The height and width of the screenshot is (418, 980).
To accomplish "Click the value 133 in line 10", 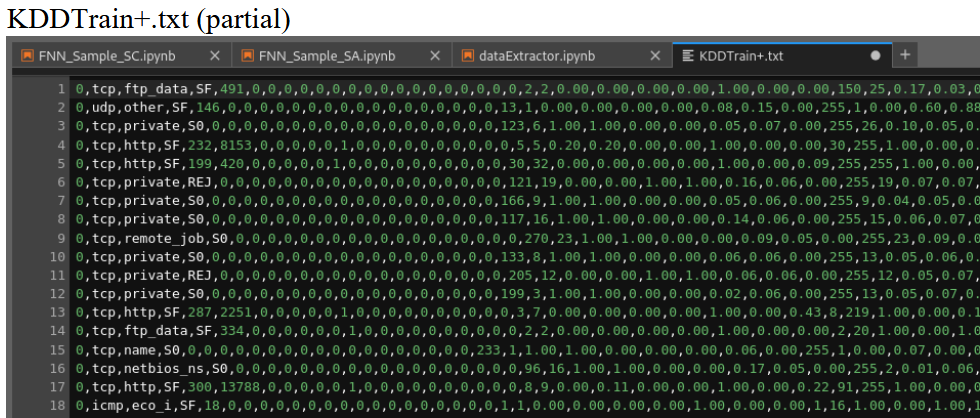I will click(514, 257).
